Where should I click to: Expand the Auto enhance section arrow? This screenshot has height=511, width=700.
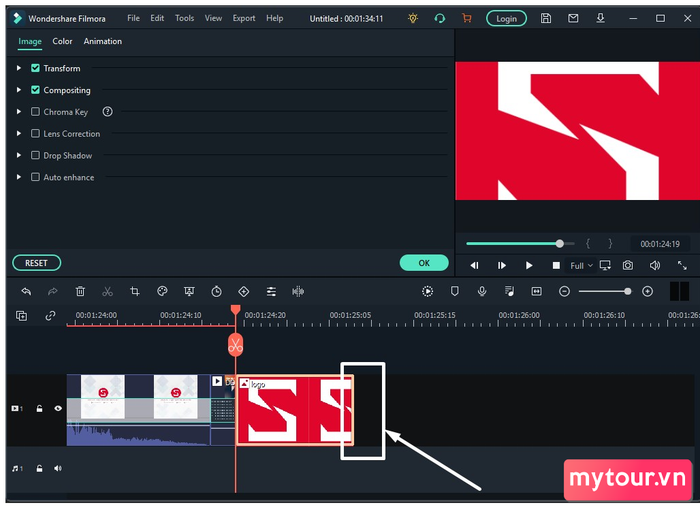[19, 177]
